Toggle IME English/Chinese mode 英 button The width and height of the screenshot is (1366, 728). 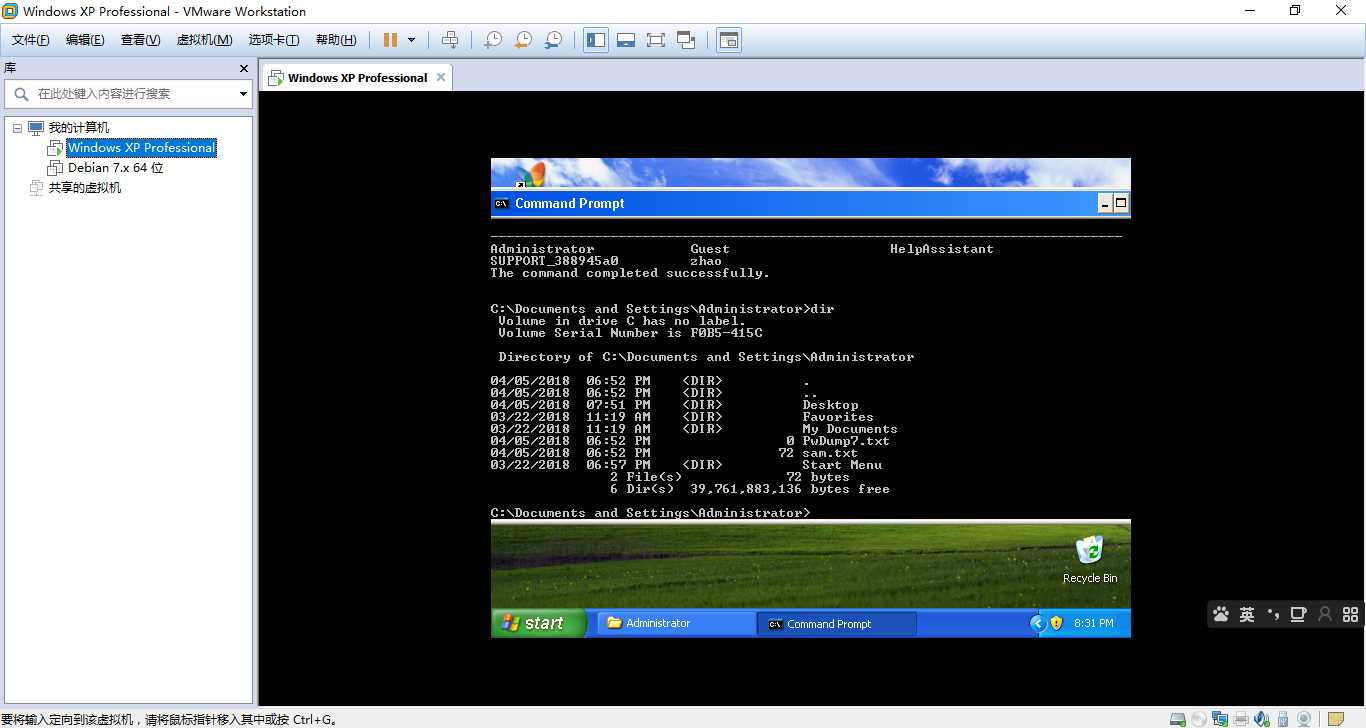pos(1247,614)
